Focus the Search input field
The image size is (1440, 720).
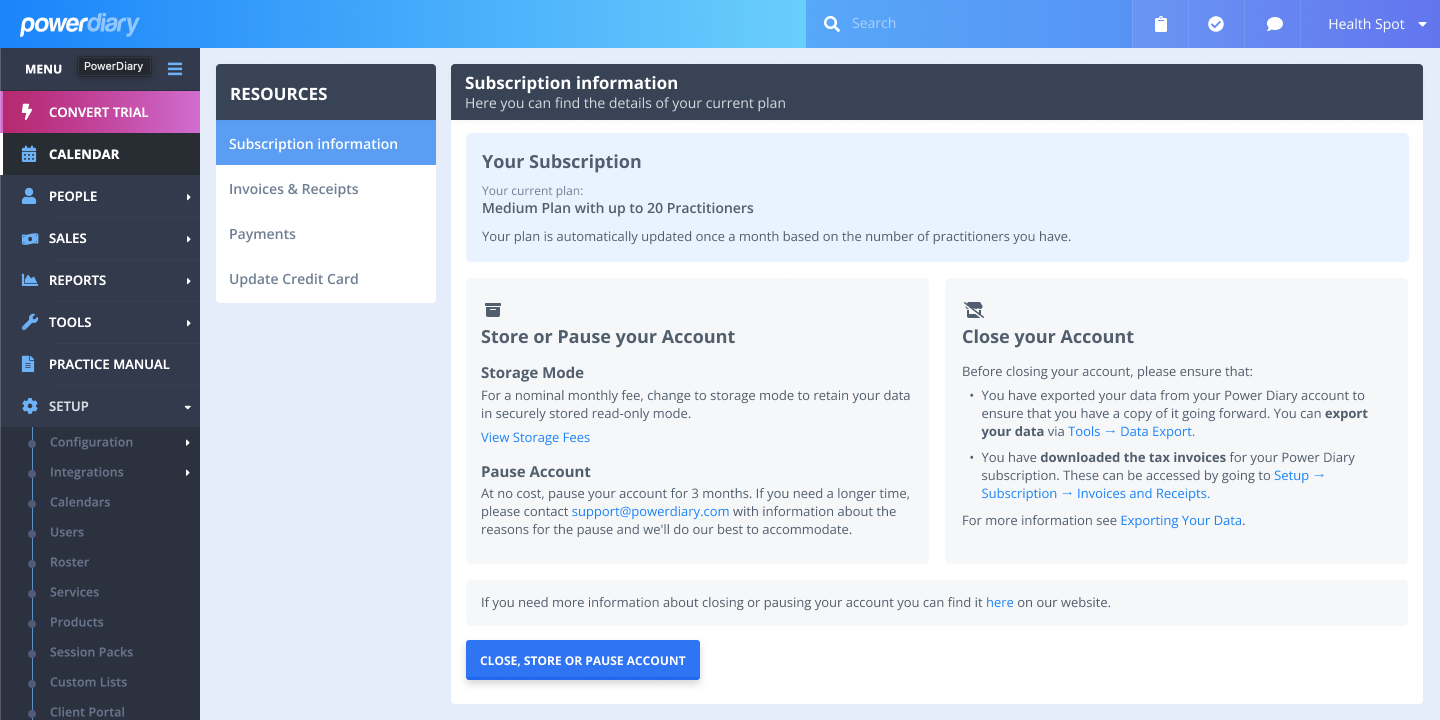pyautogui.click(x=980, y=24)
